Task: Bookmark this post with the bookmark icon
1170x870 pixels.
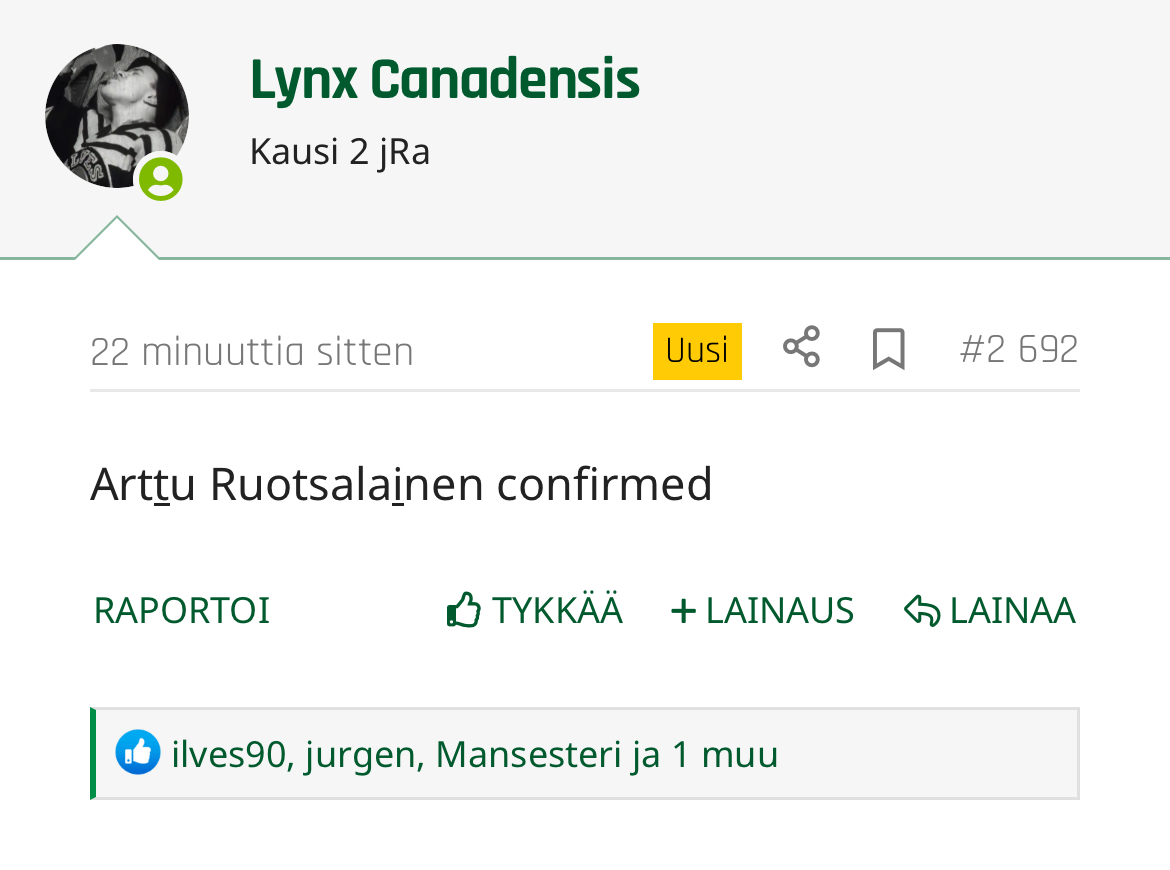Action: click(888, 348)
